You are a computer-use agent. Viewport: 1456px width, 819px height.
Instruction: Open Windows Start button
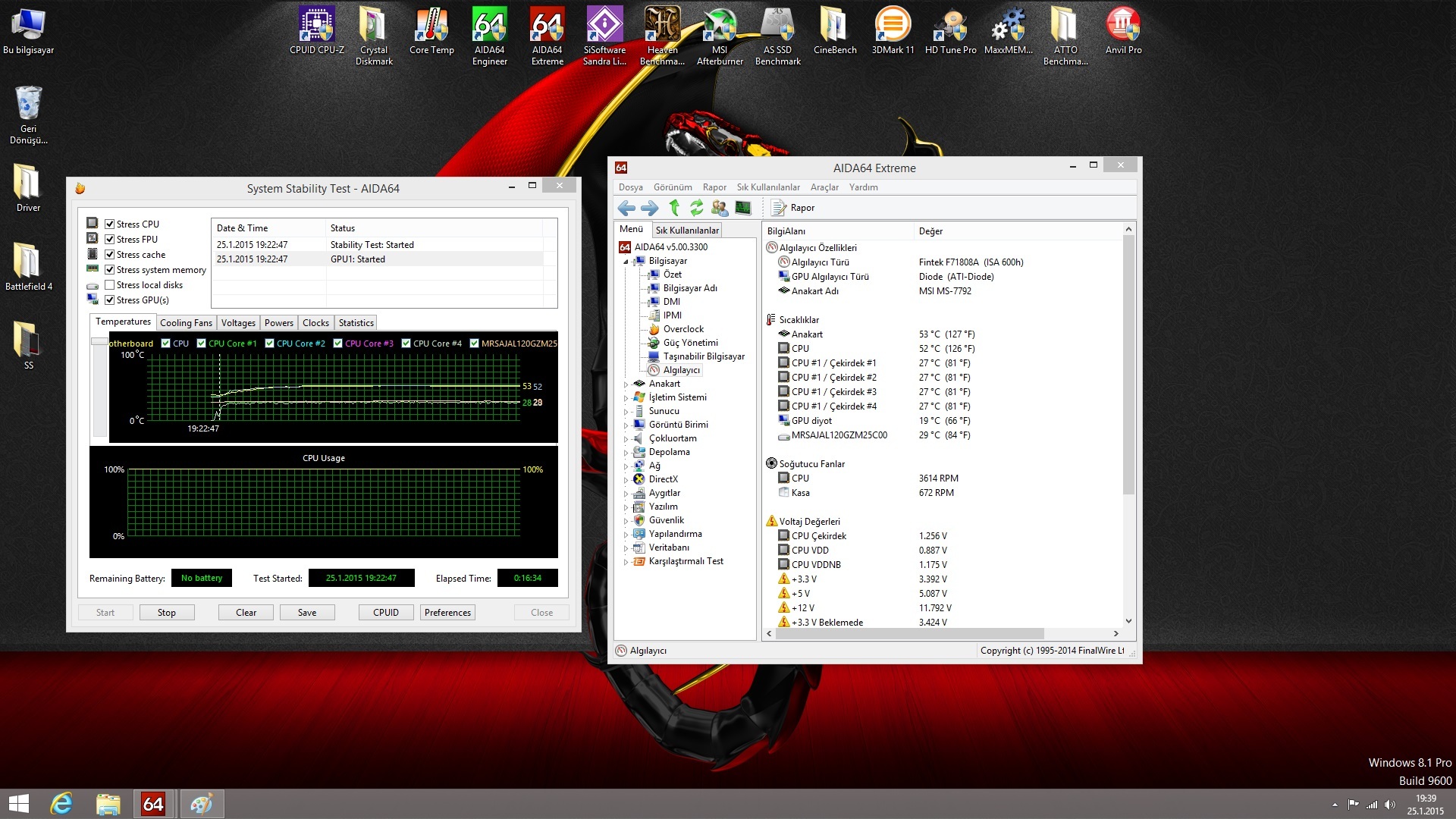pos(19,804)
